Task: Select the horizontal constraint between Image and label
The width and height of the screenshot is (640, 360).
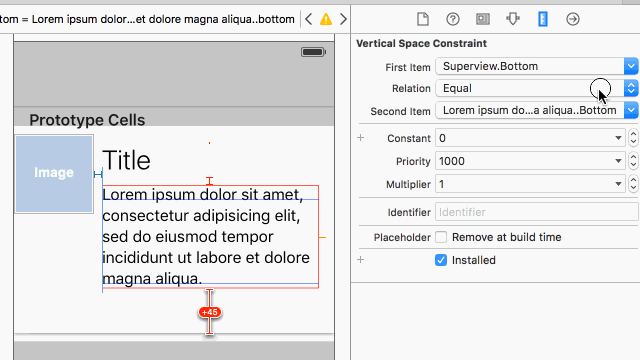Action: (98, 174)
